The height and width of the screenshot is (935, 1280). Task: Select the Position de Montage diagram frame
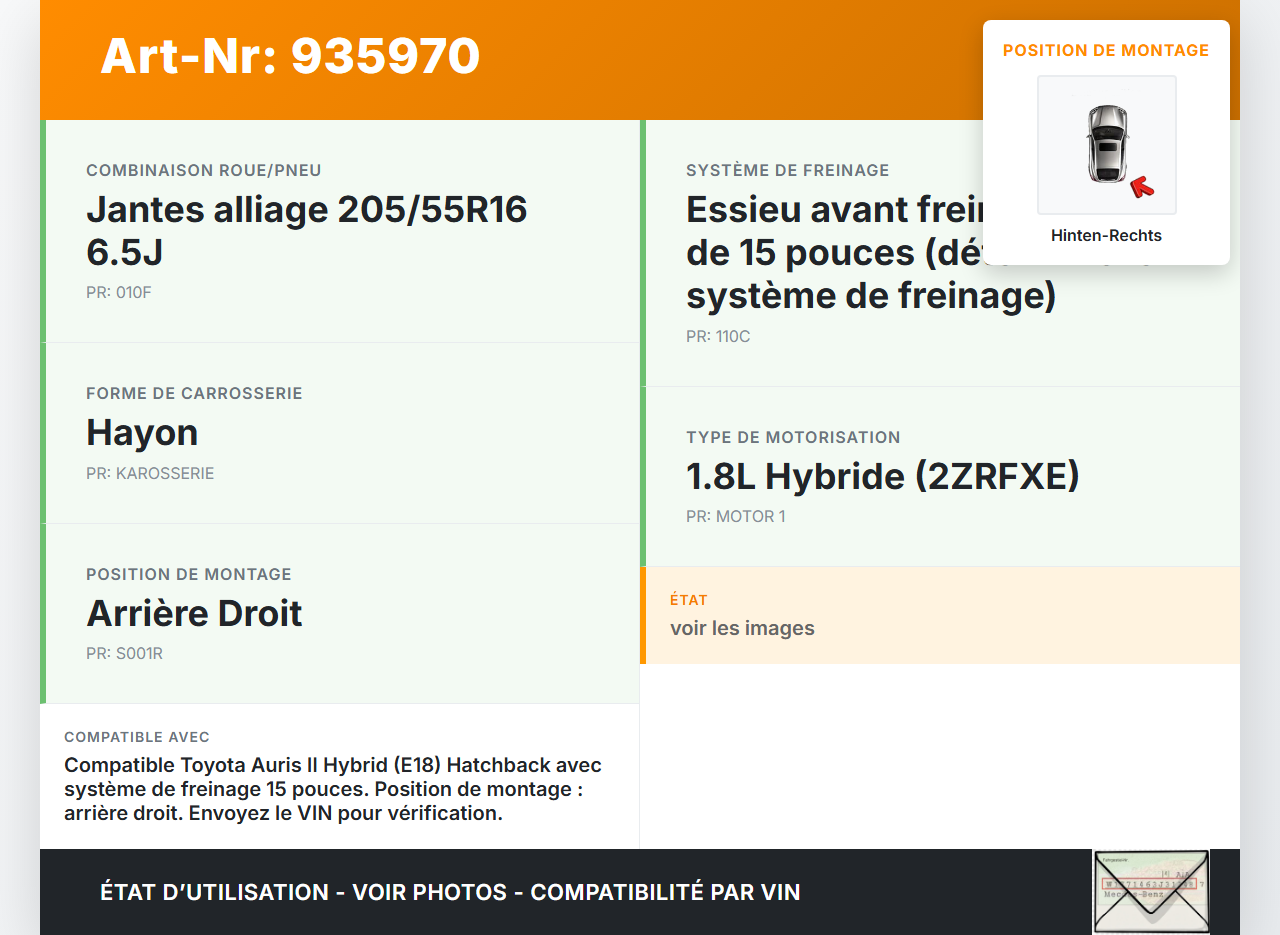pos(1106,144)
